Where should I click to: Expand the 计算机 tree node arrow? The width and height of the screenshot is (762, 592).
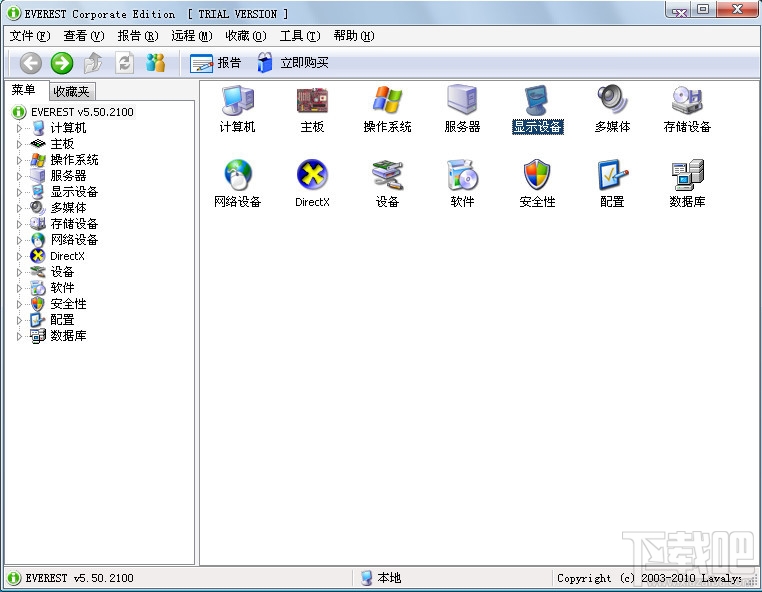tap(19, 128)
